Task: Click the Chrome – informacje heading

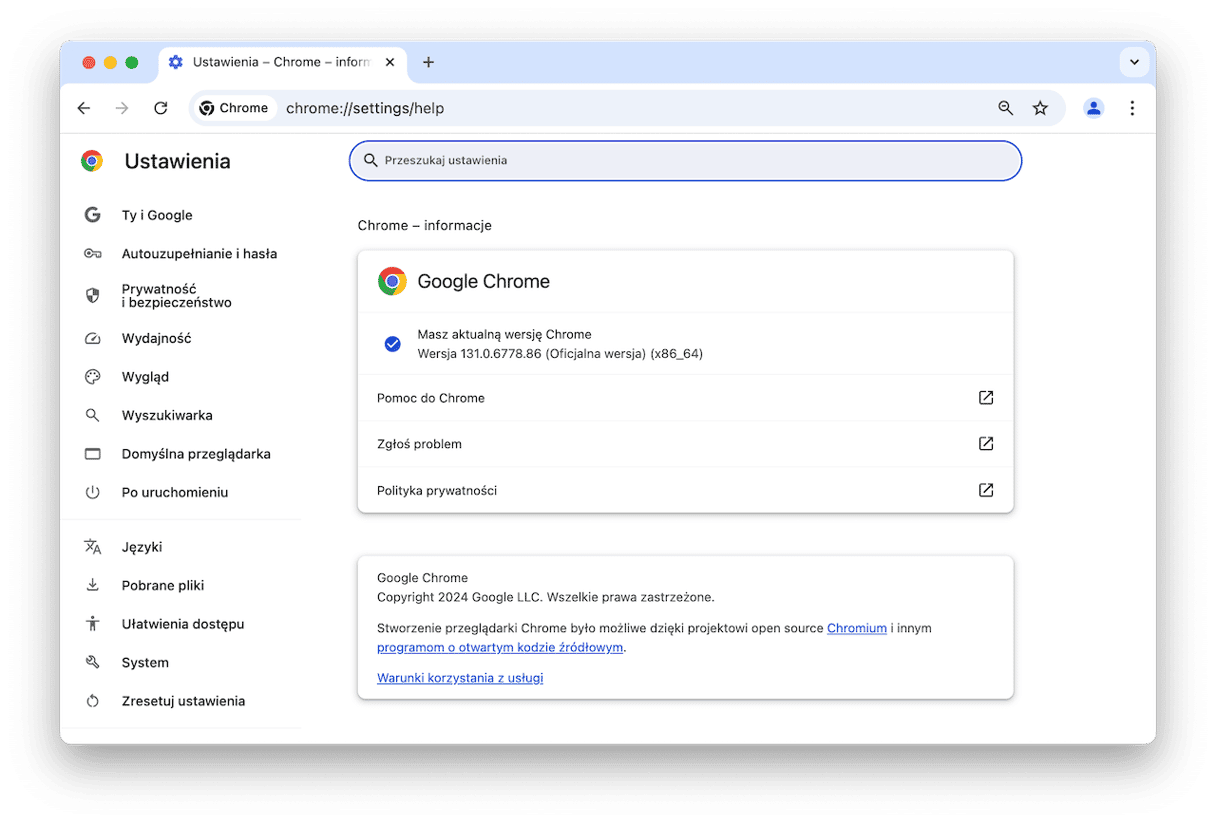Action: [x=425, y=226]
